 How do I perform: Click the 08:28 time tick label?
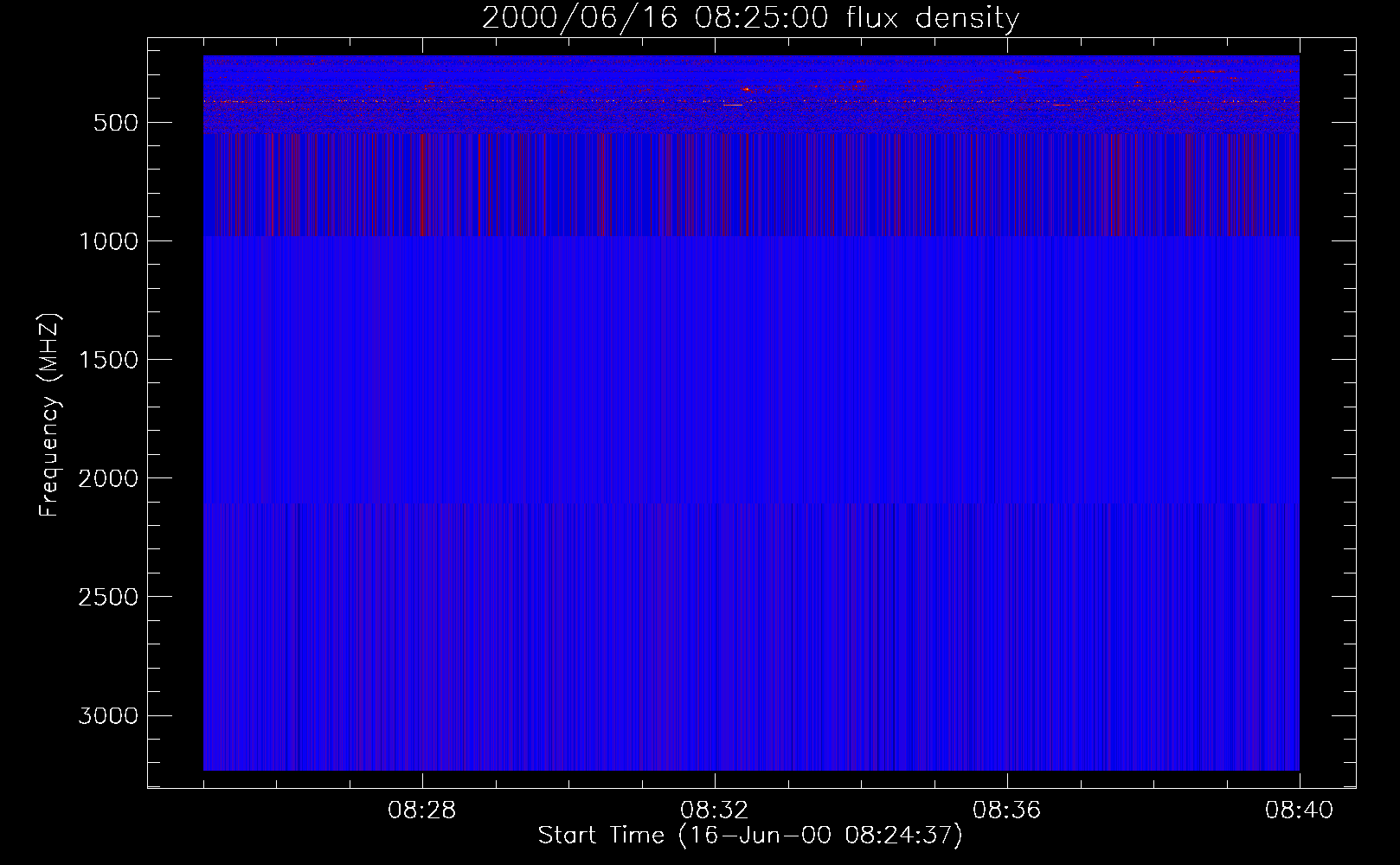(422, 811)
